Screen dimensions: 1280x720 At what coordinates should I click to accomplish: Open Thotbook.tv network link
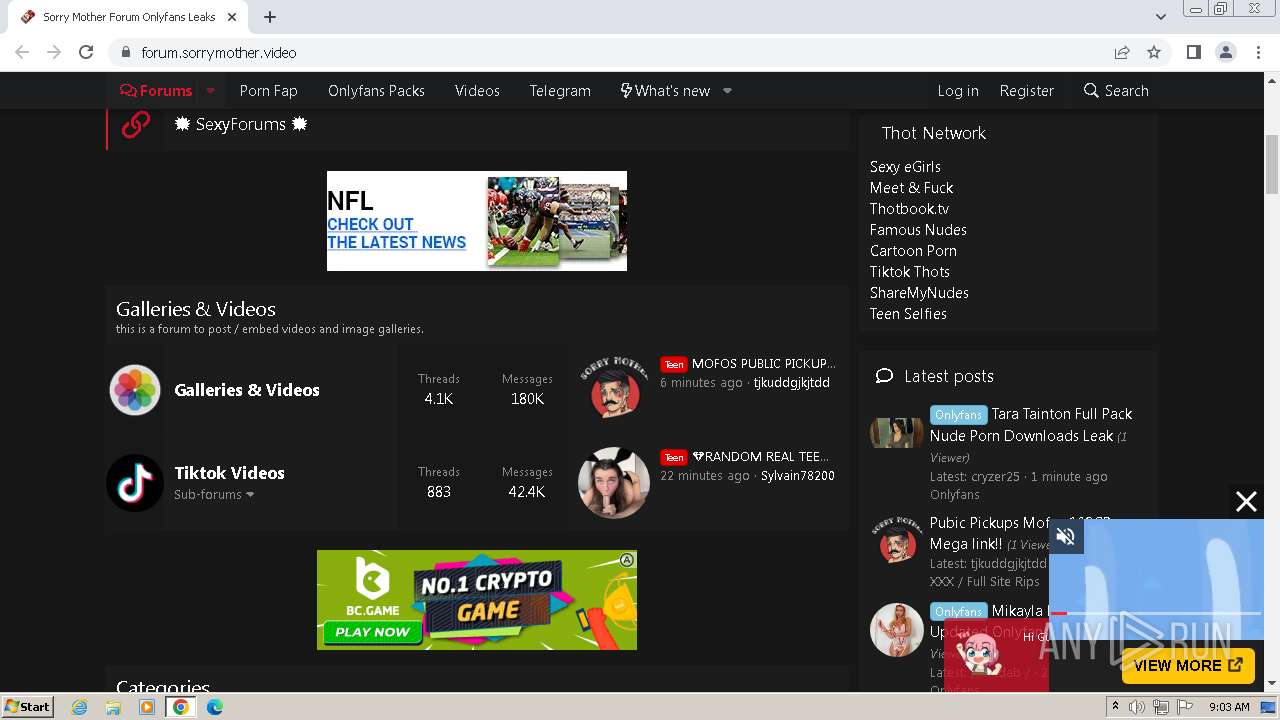click(909, 209)
